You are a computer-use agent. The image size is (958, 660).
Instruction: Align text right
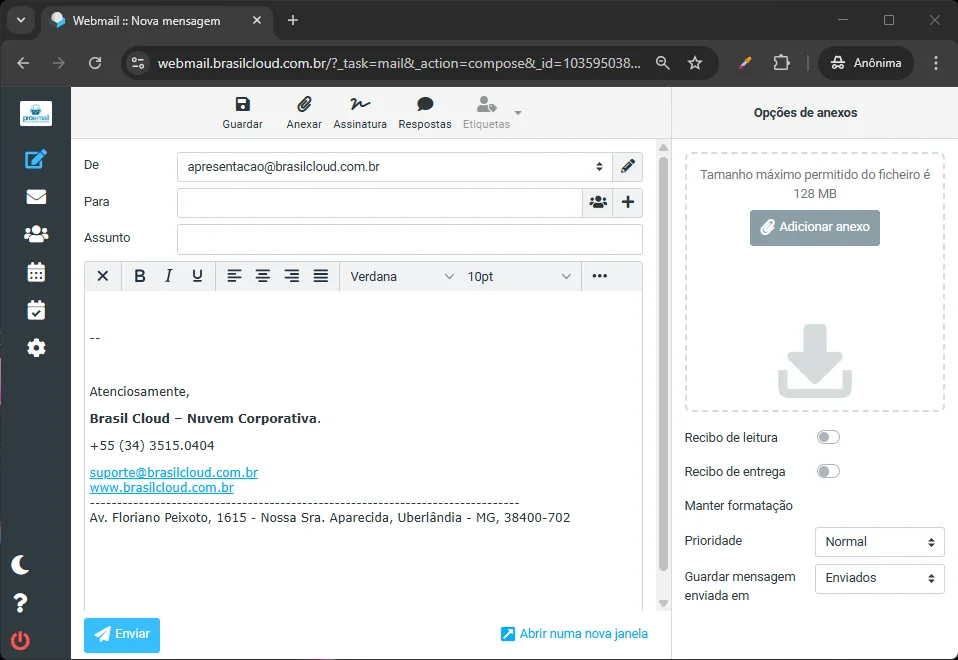[x=292, y=276]
